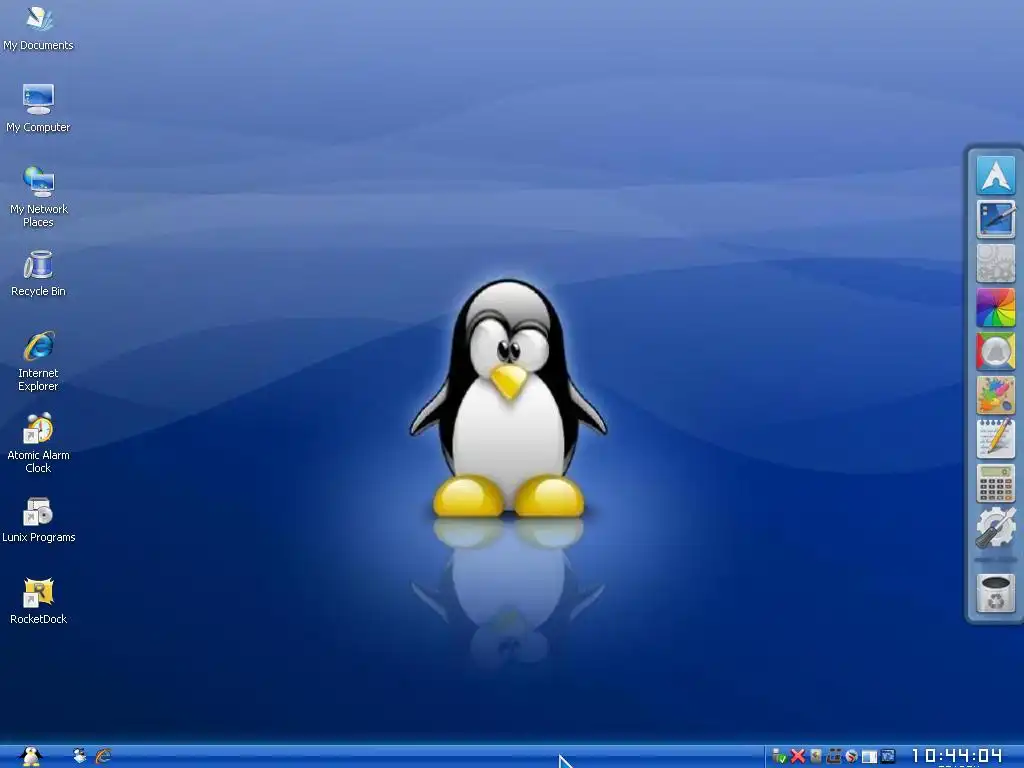The width and height of the screenshot is (1024, 768).
Task: Click the round red-and-white tray icon
Action: pos(851,756)
